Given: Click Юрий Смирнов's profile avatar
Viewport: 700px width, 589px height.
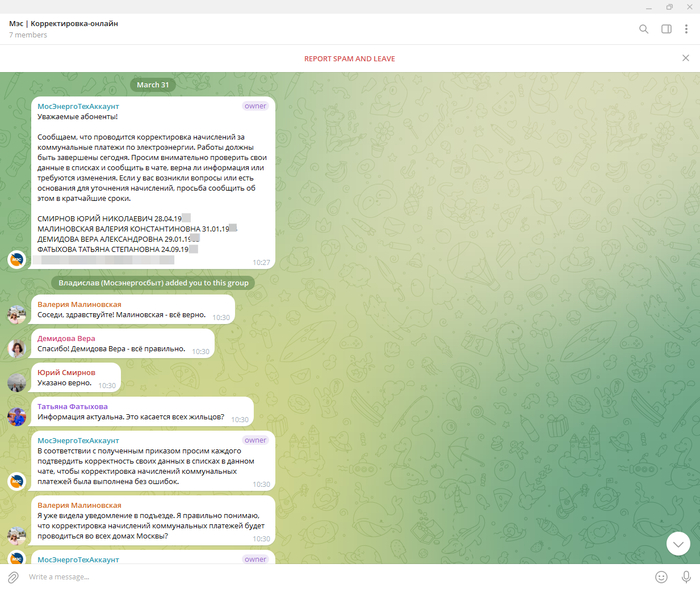Looking at the screenshot, I should [17, 383].
